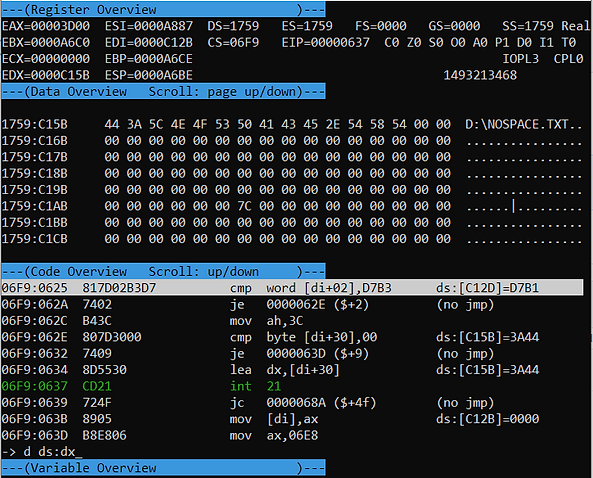Click the mov ah,3C instruction
Screen dimensions: 593x478
tap(266, 321)
